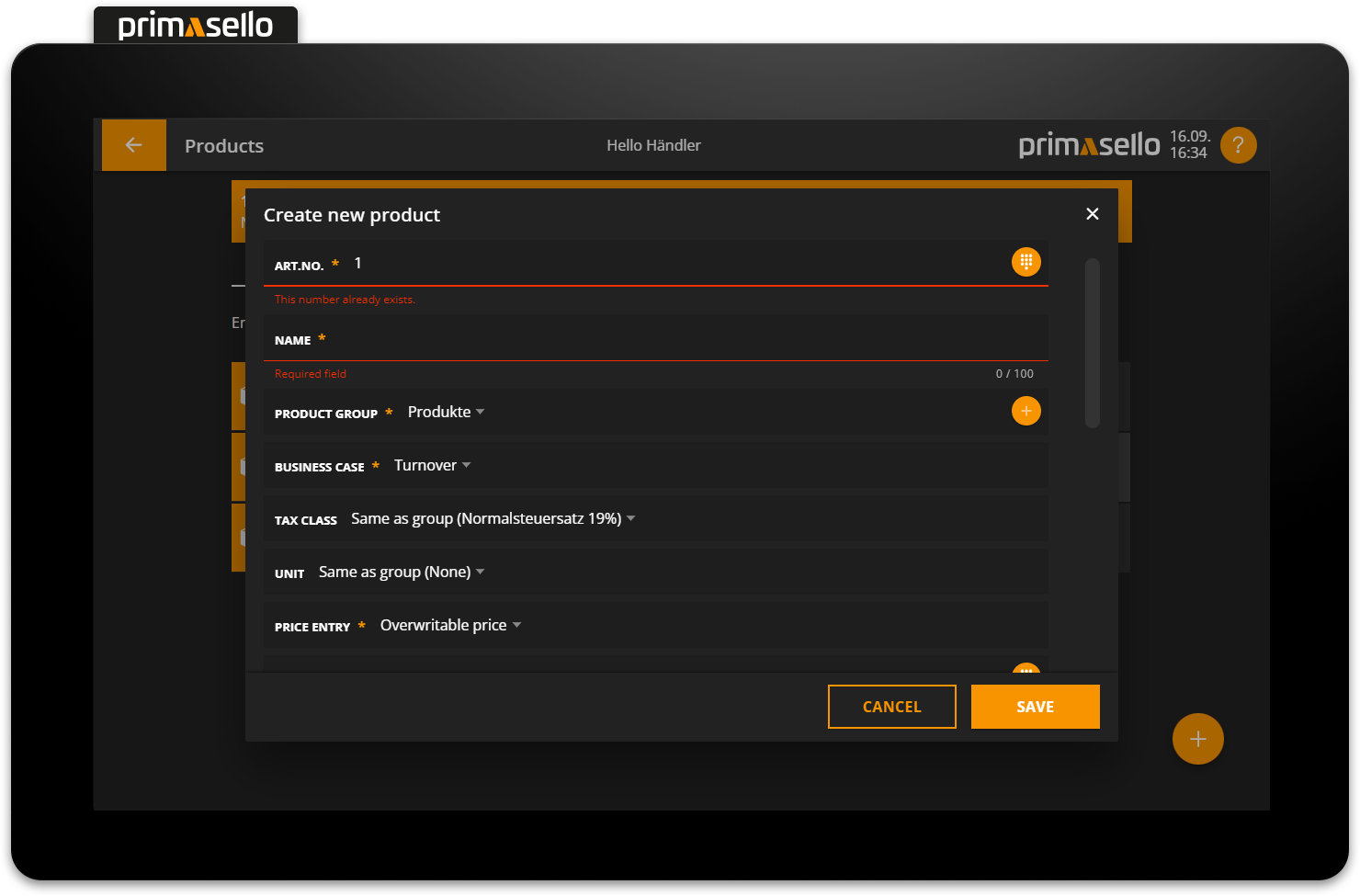Change Price Entry via its dropdown
The height and width of the screenshot is (896, 1360).
[450, 624]
